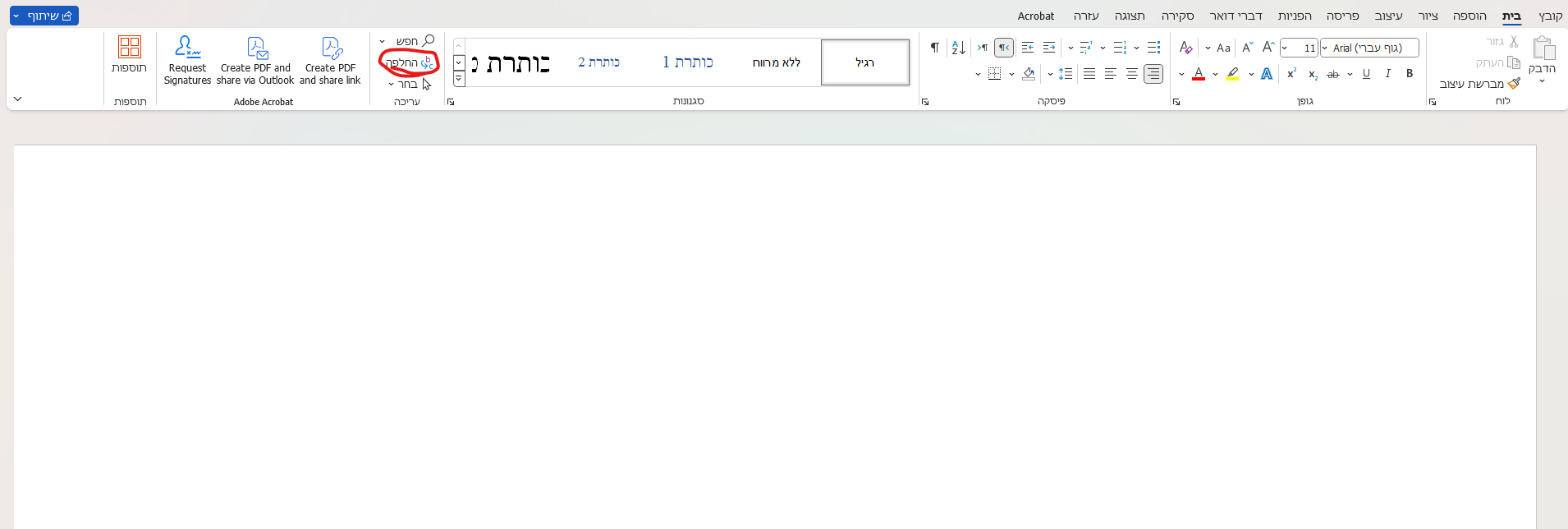Click the Line and Paragraph Spacing icon

(x=1066, y=74)
